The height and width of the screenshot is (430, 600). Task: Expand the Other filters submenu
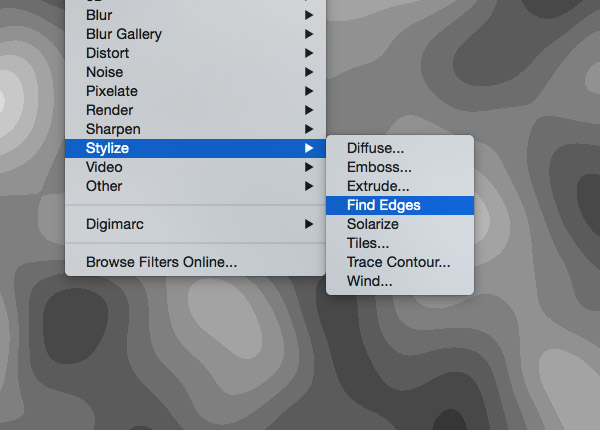[104, 186]
